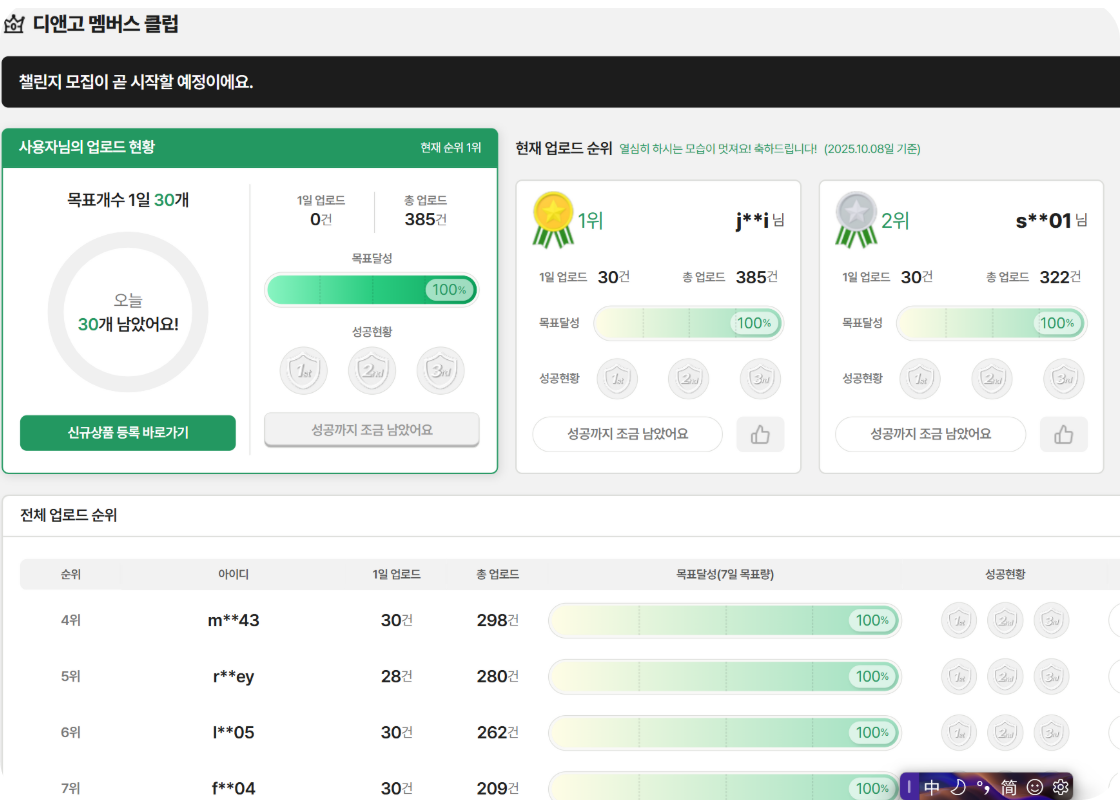
Task: Click my green 목표달성 progress bar
Action: (x=371, y=290)
